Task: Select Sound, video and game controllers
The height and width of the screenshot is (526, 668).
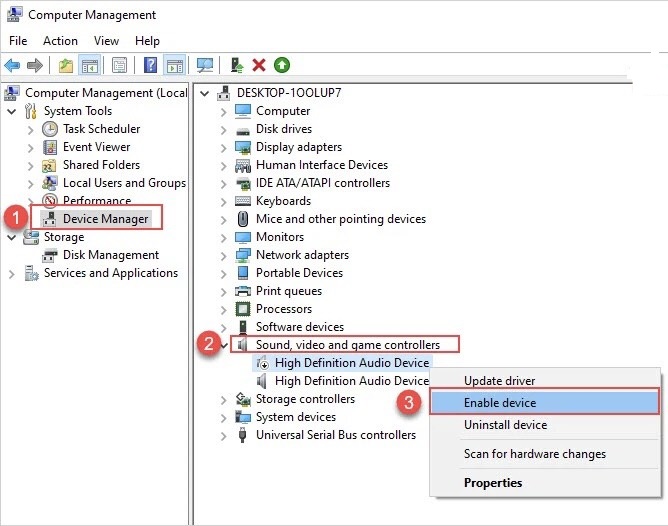Action: (x=348, y=345)
